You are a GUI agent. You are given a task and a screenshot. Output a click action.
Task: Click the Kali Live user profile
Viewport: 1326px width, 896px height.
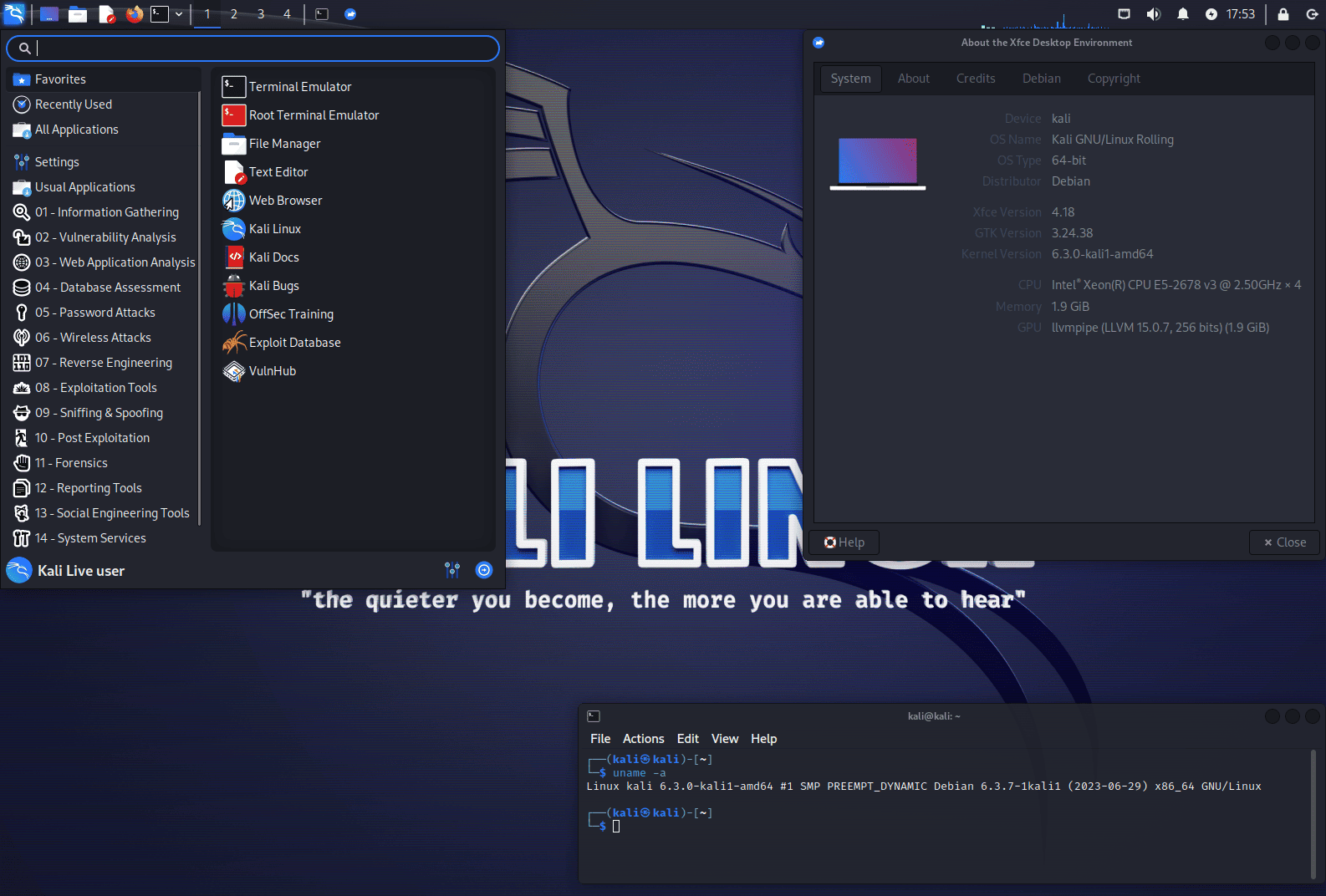66,571
